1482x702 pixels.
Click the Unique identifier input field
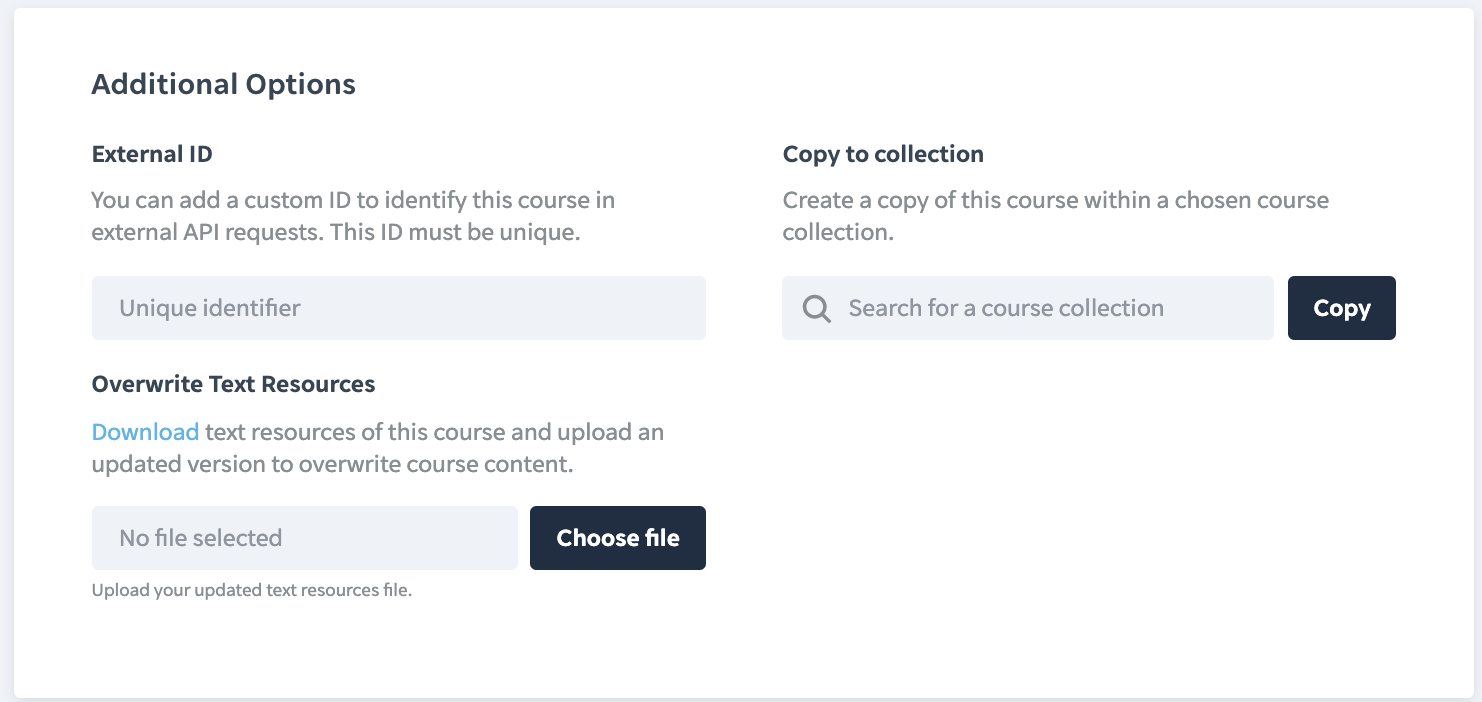coord(398,308)
